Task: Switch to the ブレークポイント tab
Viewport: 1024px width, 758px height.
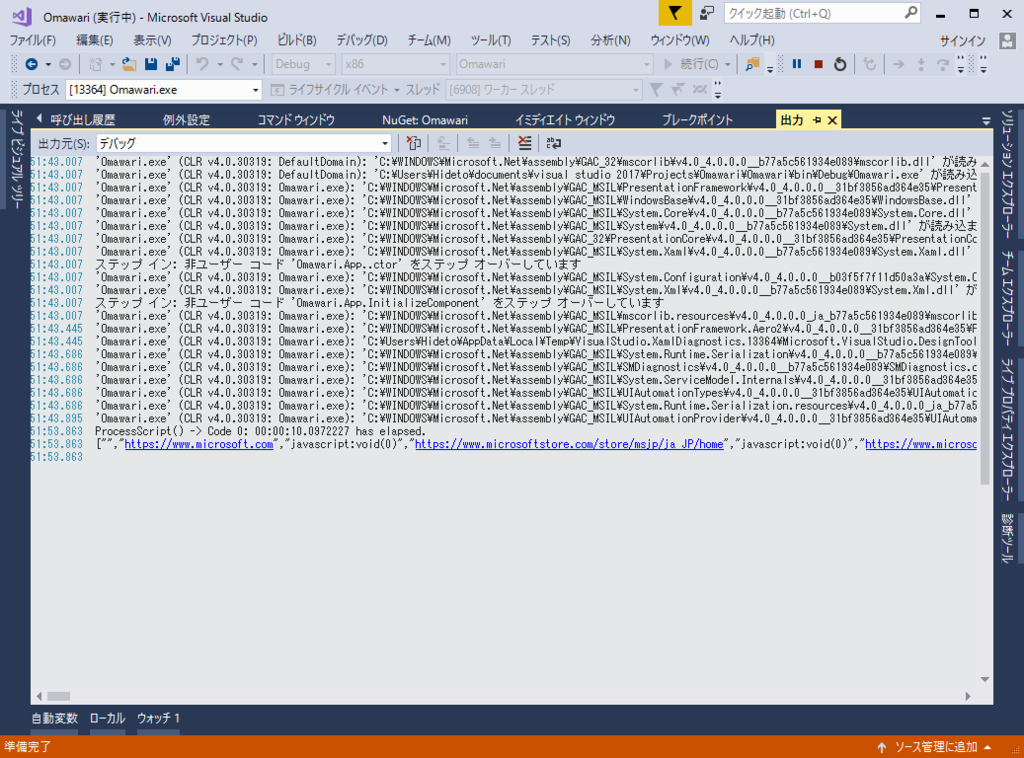Action: pos(697,120)
